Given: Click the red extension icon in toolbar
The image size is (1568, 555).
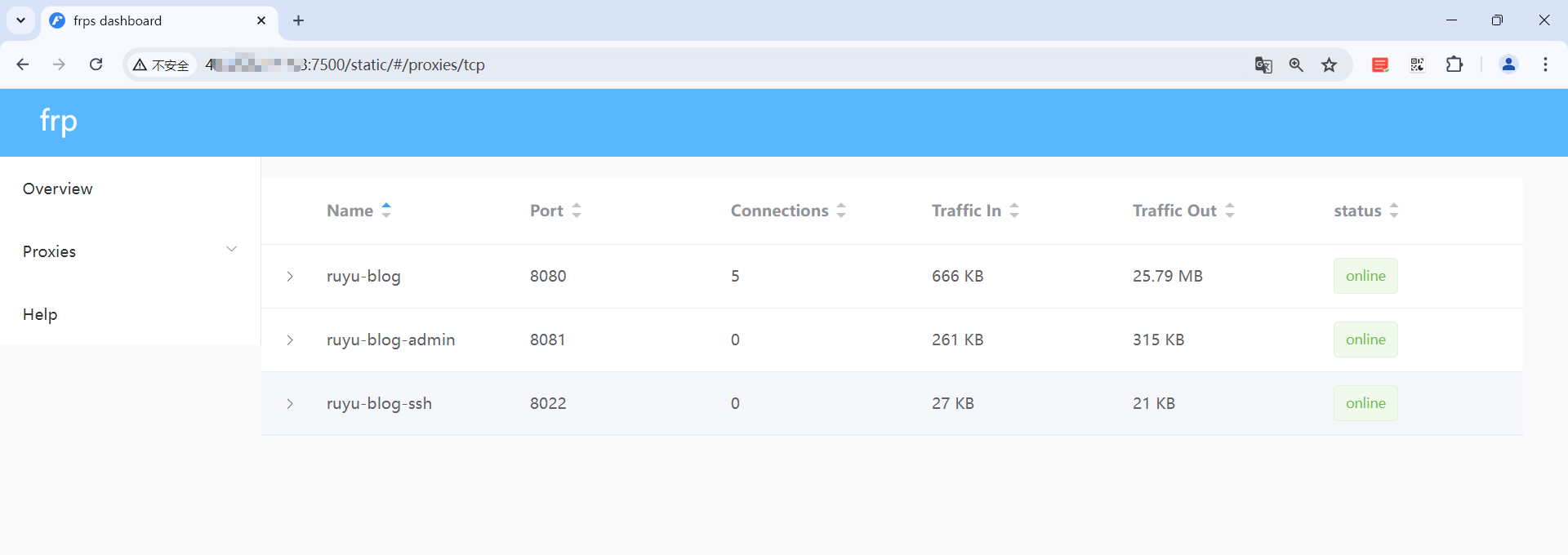Looking at the screenshot, I should (x=1380, y=64).
